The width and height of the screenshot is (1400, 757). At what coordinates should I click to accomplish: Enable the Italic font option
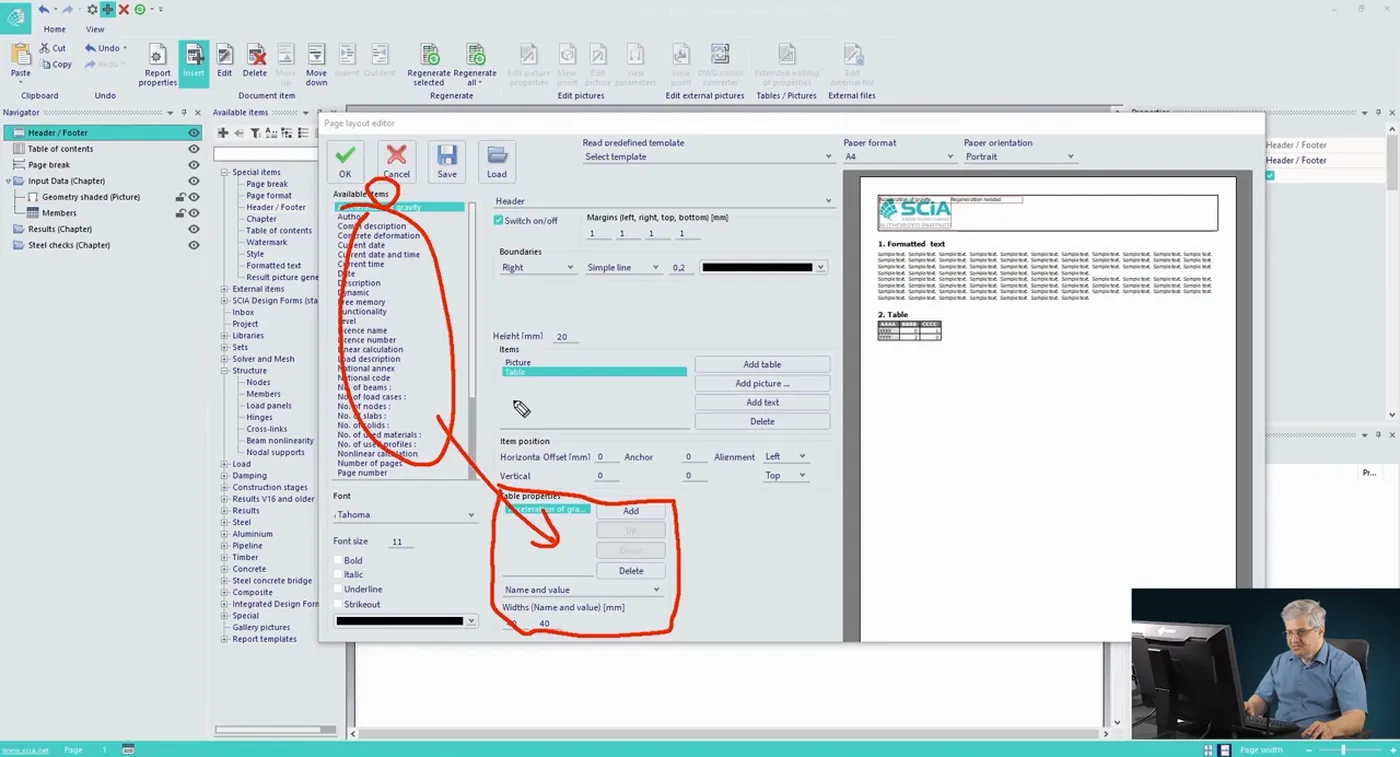point(338,575)
